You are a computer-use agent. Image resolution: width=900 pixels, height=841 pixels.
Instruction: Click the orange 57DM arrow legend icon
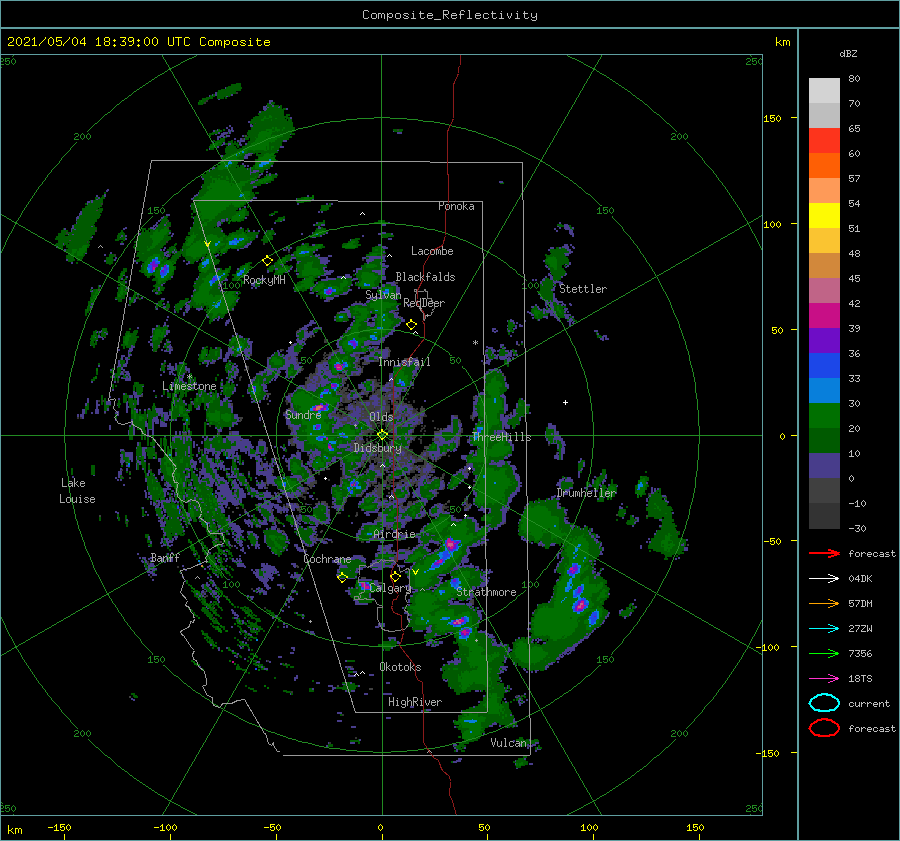824,603
